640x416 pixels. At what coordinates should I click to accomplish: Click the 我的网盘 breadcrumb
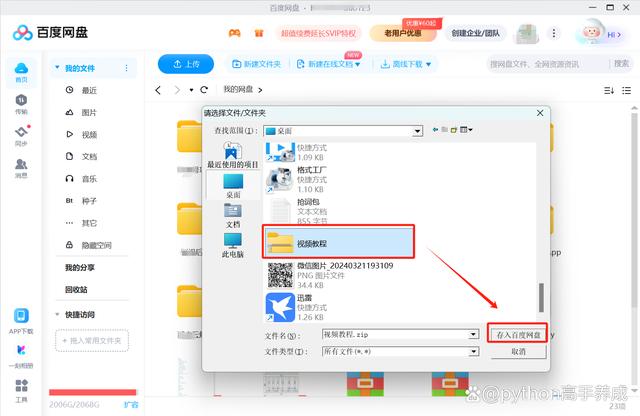point(238,89)
